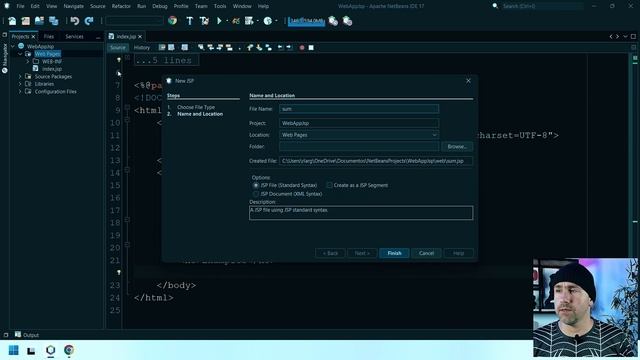Open the Navigator side tab
Screen dimensions: 640x360
[x=5, y=58]
